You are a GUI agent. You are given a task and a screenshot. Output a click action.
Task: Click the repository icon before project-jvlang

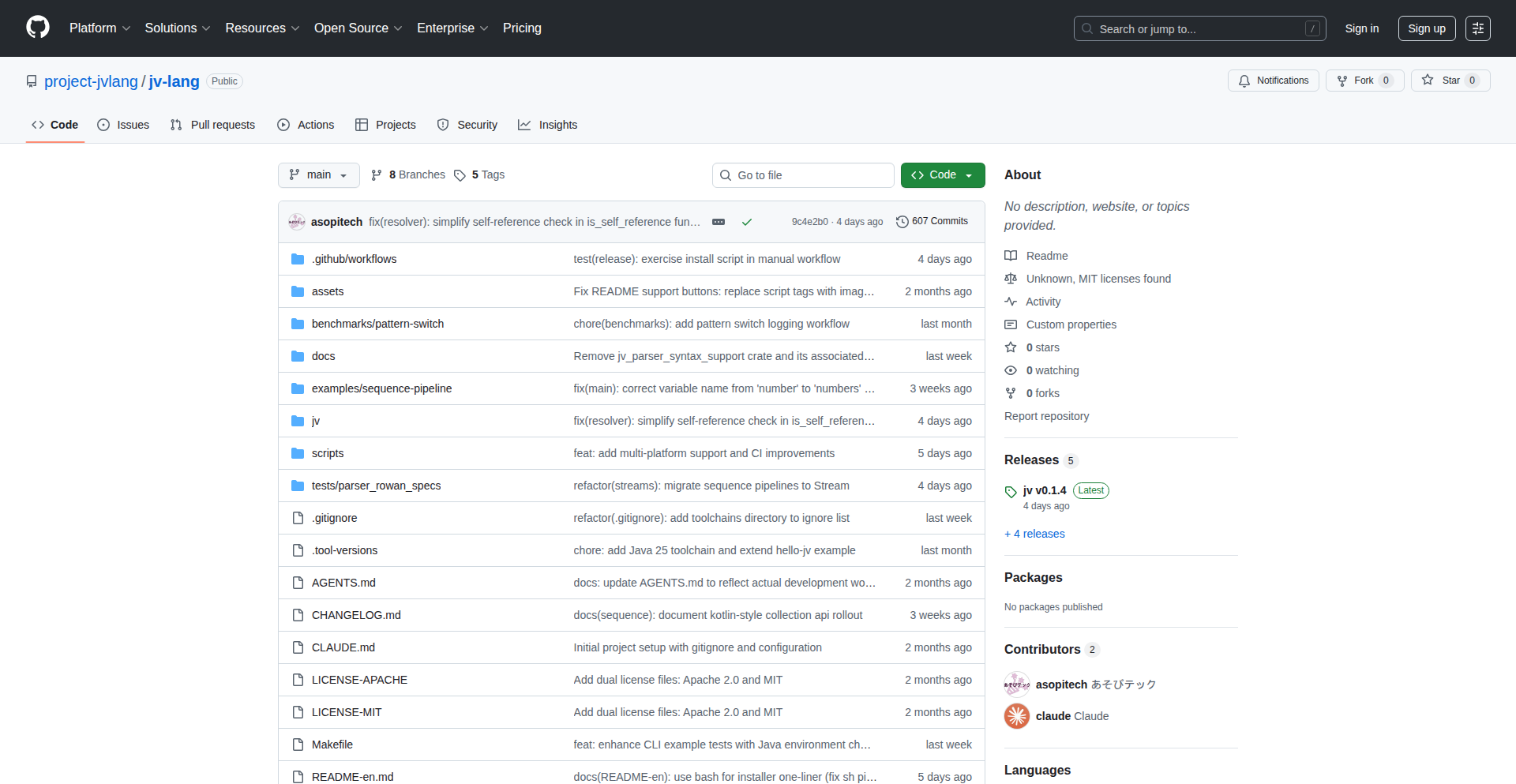coord(32,81)
